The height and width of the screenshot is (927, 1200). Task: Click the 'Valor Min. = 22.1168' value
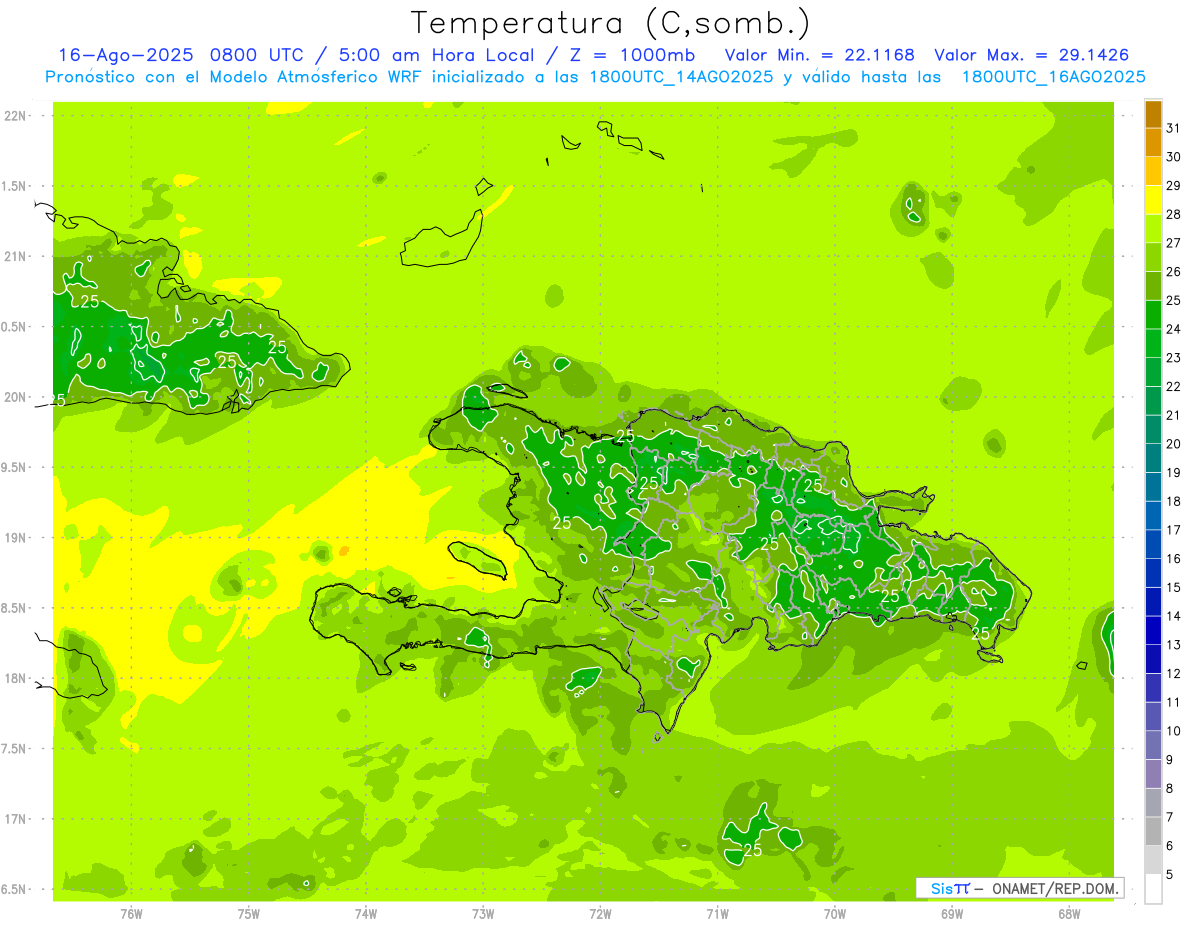coord(819,55)
